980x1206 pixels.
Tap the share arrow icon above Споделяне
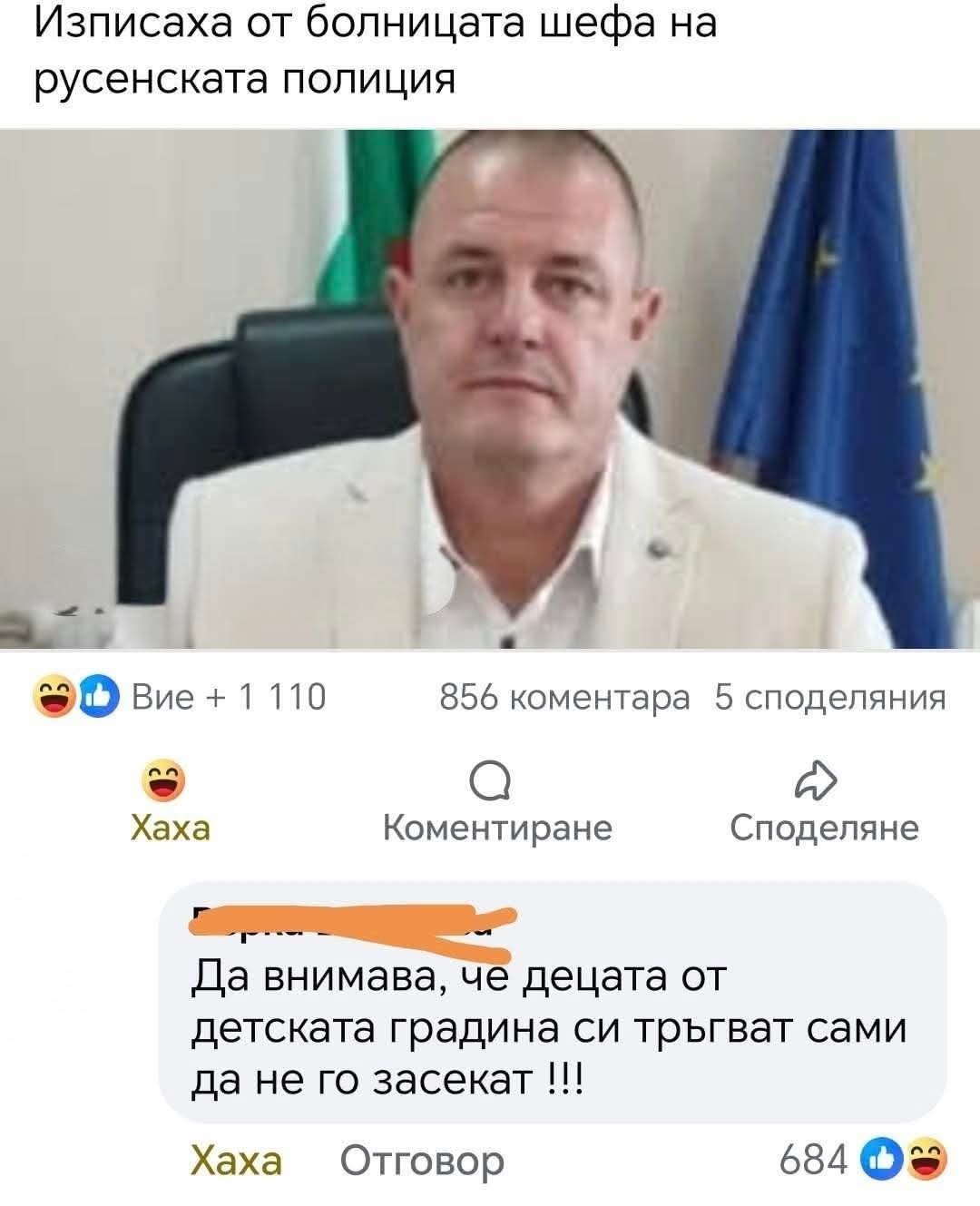pos(814,782)
